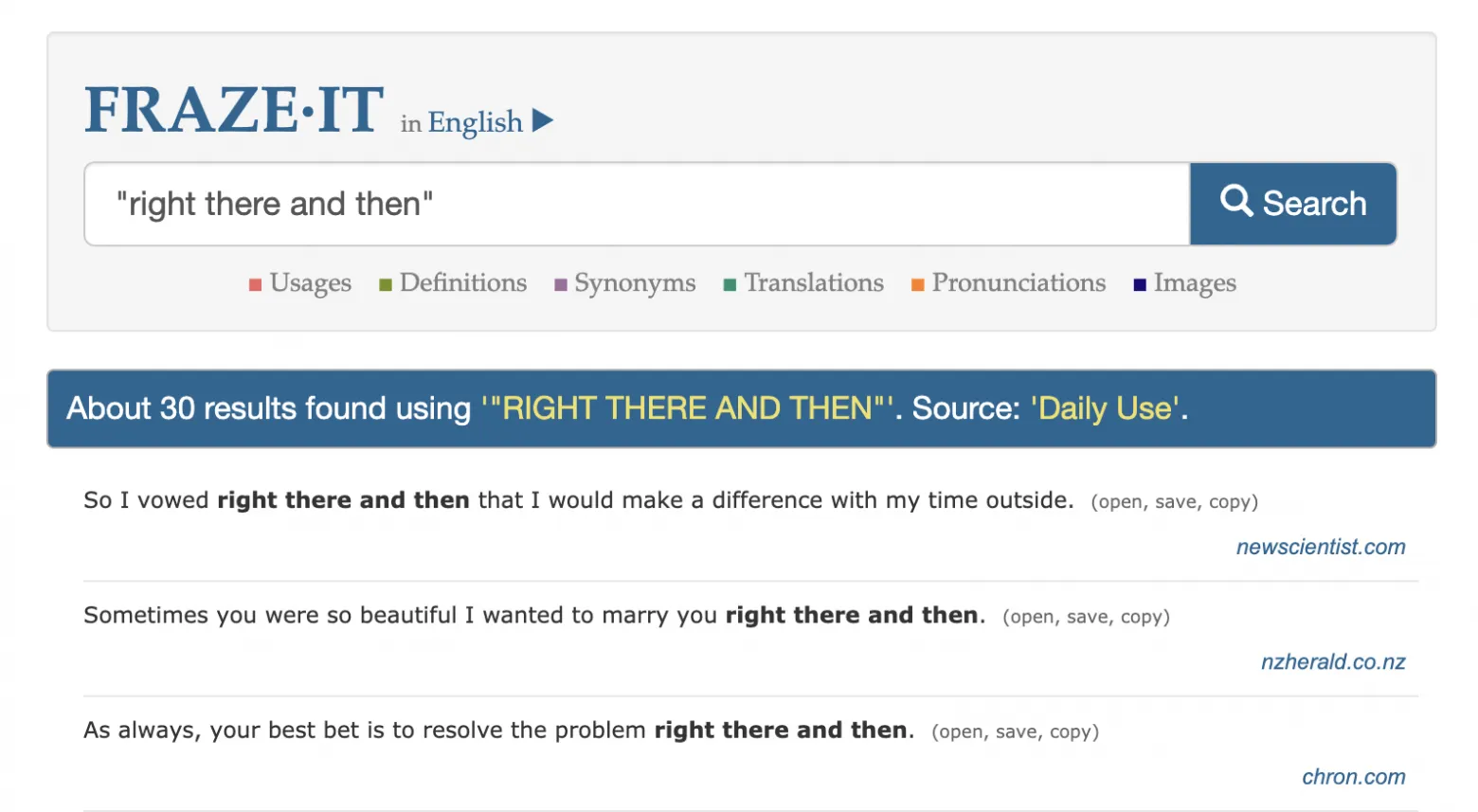Click the dark blue square beside Images
Screen dimensions: 1478x812
coord(1140,285)
